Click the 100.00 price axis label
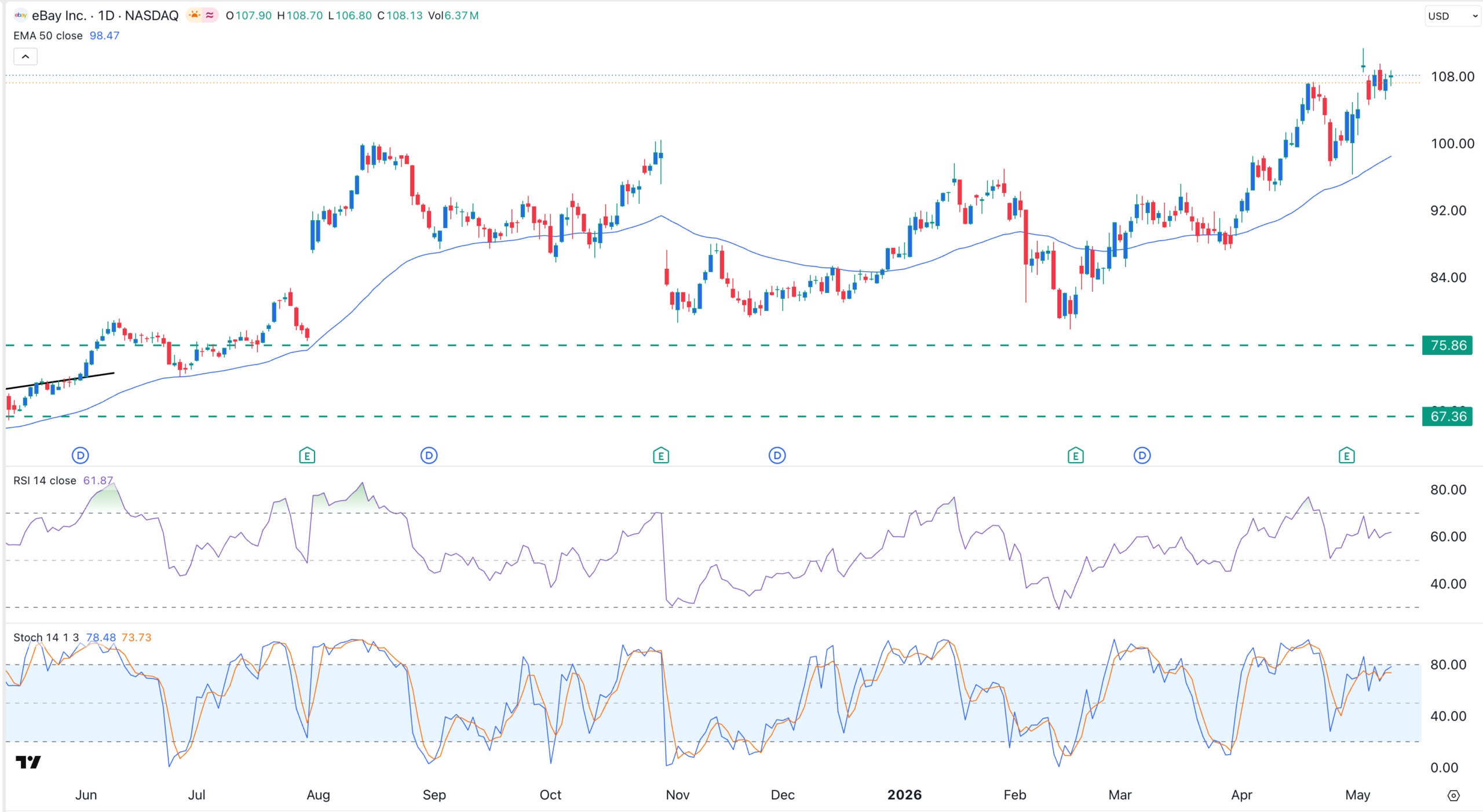 click(x=1452, y=144)
